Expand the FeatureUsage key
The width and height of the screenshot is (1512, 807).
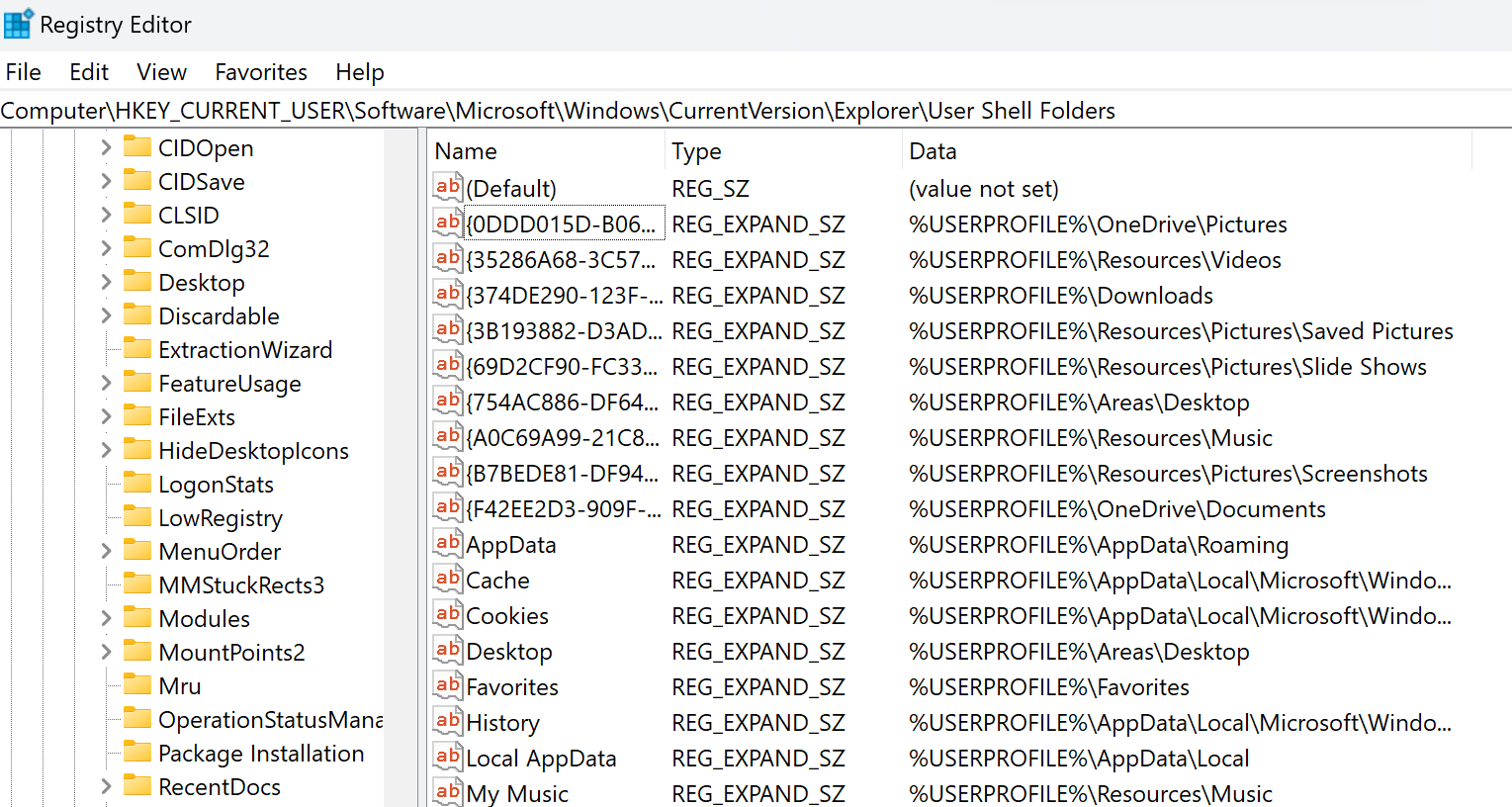106,383
